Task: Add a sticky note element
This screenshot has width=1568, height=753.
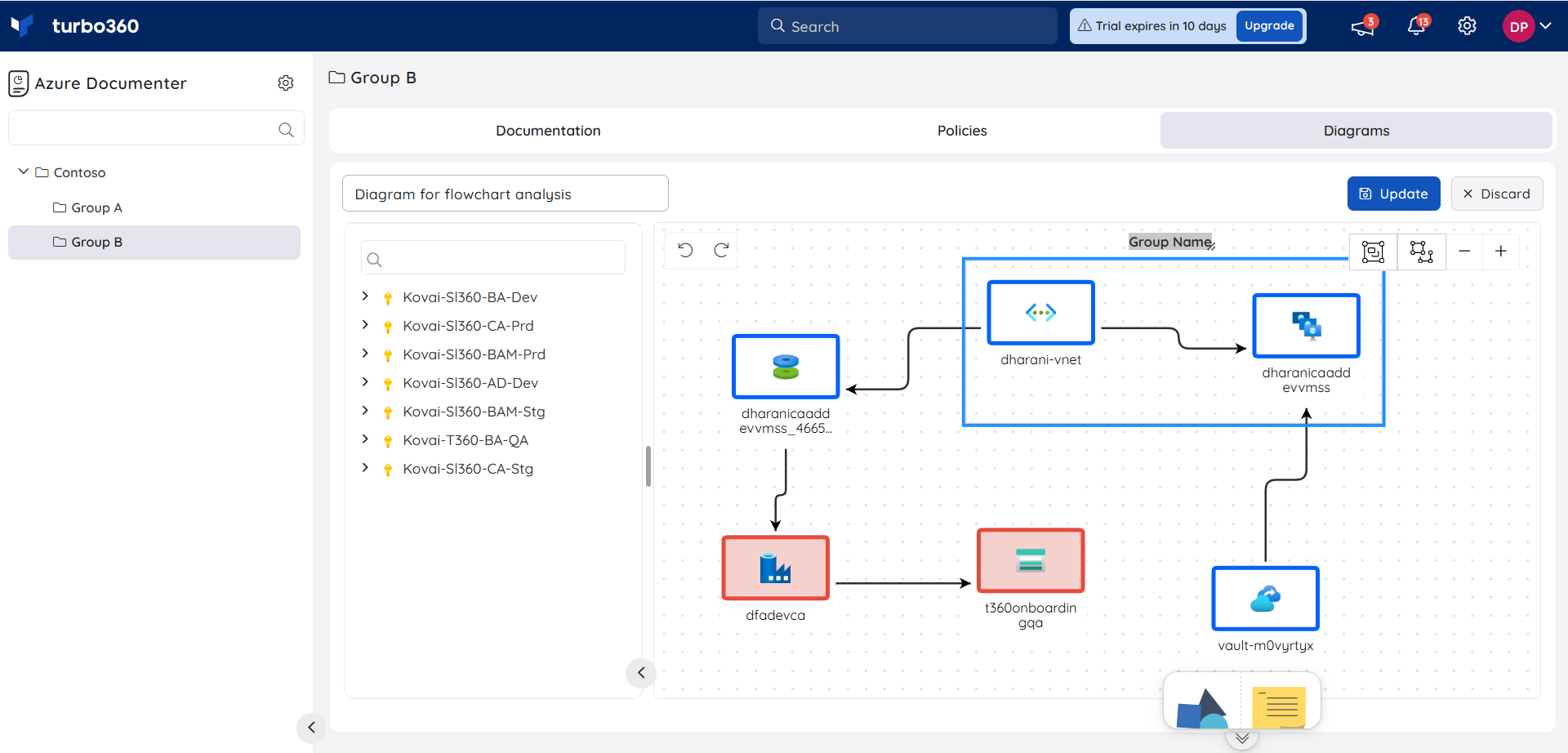Action: 1279,707
